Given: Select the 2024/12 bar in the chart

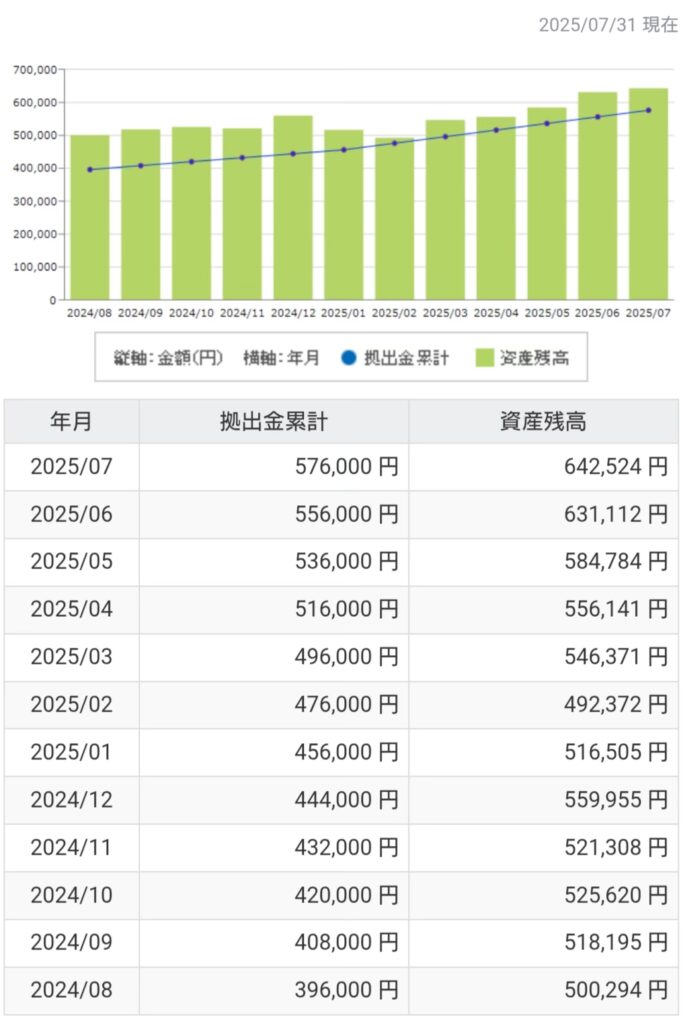Looking at the screenshot, I should tap(293, 208).
